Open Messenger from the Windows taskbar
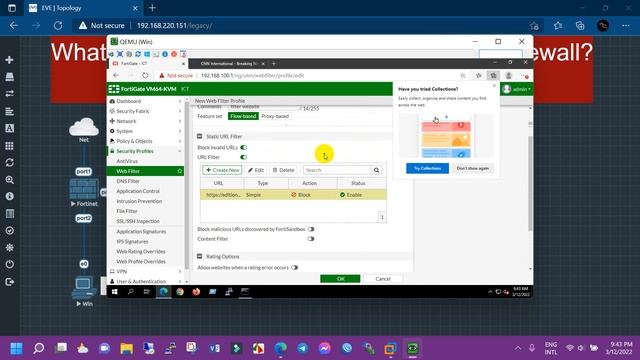Screen dimensions: 640x360 point(324,348)
